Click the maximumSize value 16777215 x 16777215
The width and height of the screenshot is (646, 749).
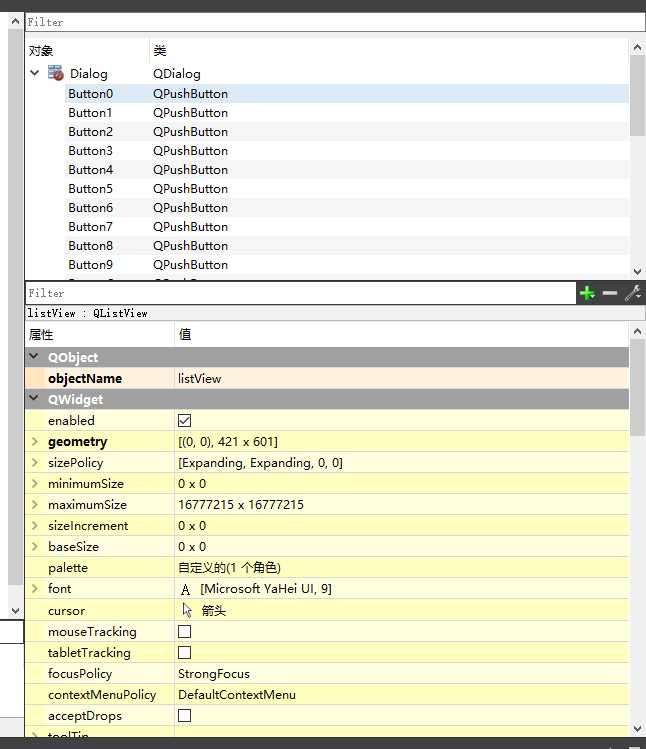click(241, 505)
